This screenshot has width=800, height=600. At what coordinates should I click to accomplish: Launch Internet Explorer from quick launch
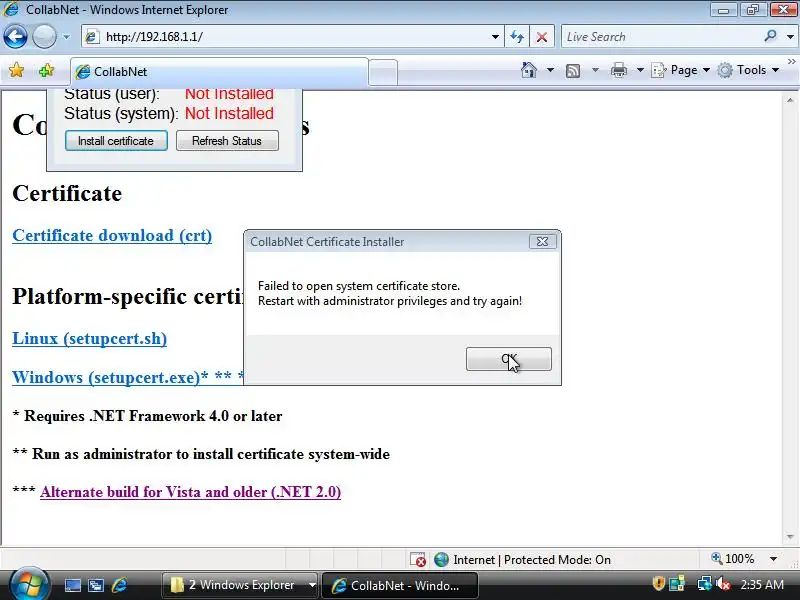point(119,585)
